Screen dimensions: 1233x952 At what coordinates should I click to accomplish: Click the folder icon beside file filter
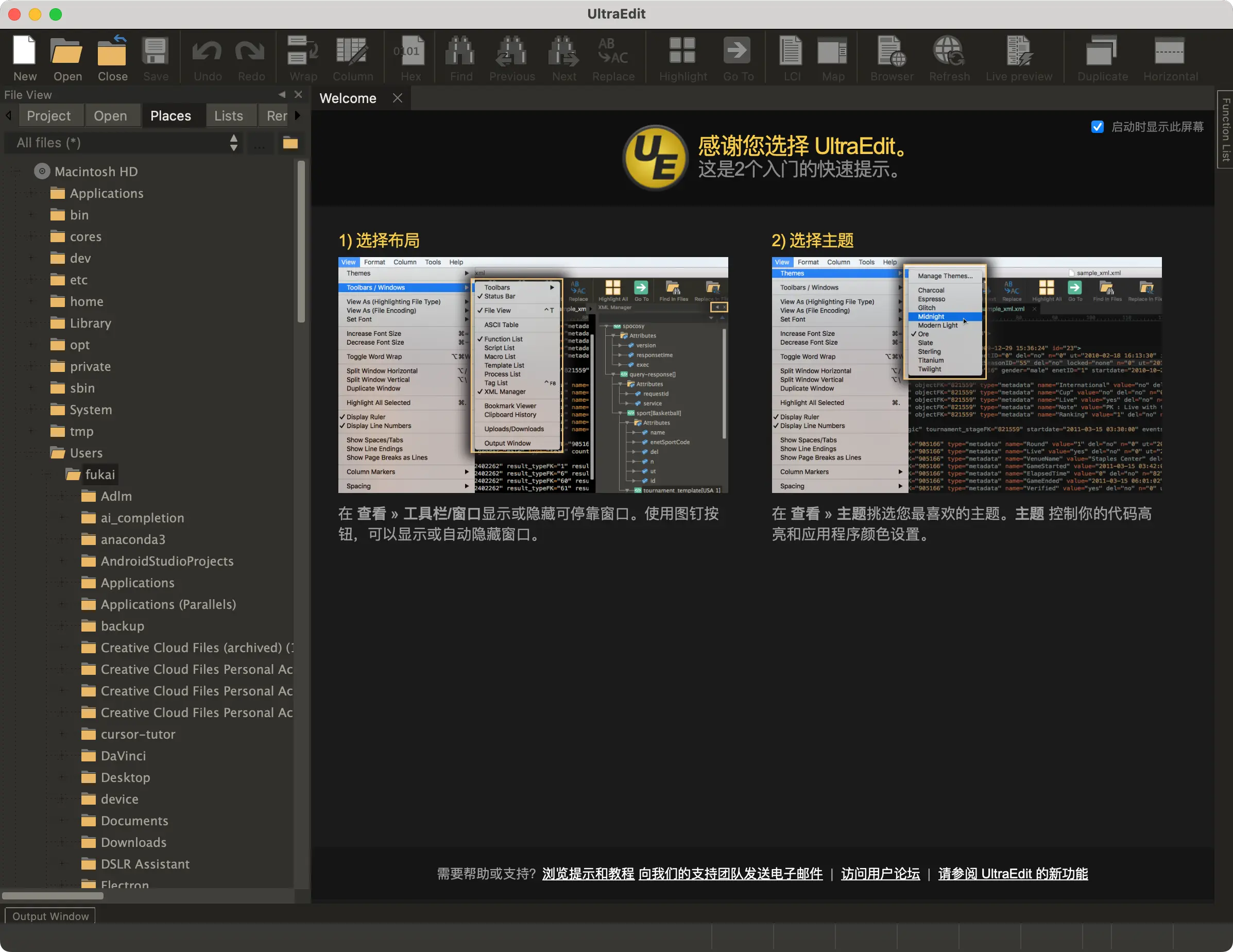290,143
